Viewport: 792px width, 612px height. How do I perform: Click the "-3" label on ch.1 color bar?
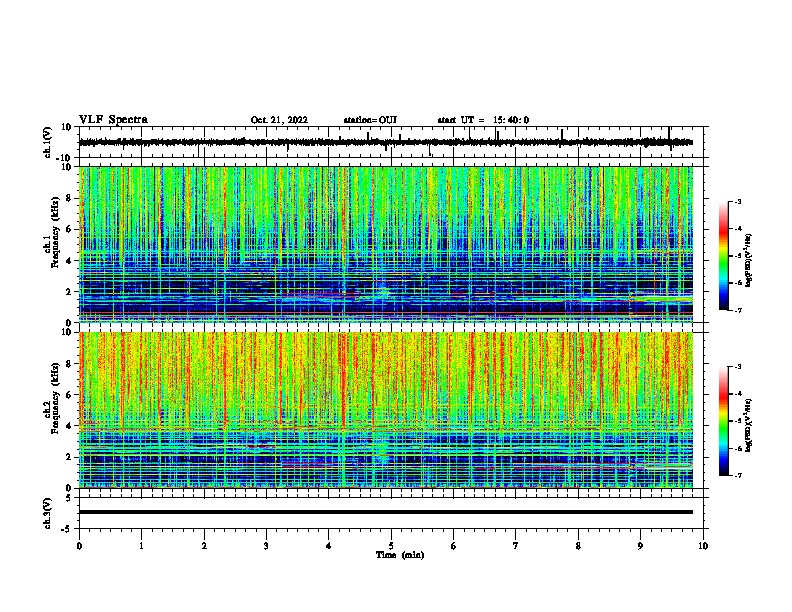[738, 201]
